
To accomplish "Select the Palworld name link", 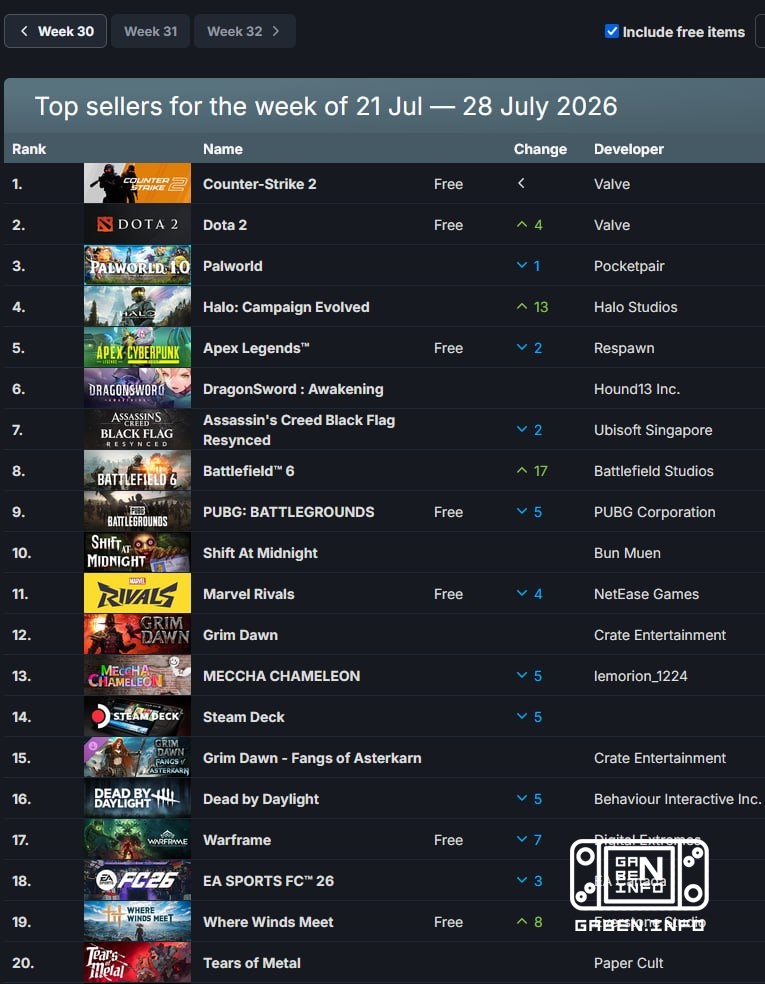I will click(232, 265).
